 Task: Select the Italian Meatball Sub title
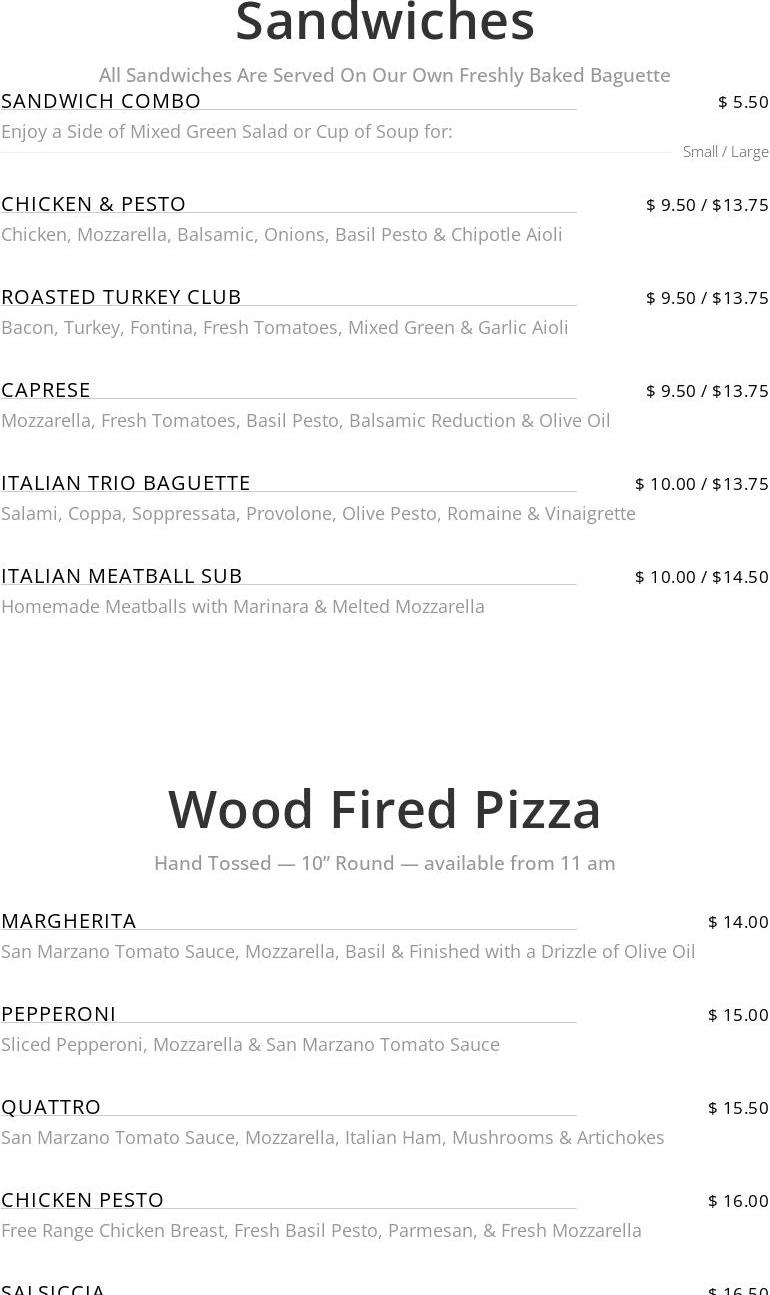point(122,576)
